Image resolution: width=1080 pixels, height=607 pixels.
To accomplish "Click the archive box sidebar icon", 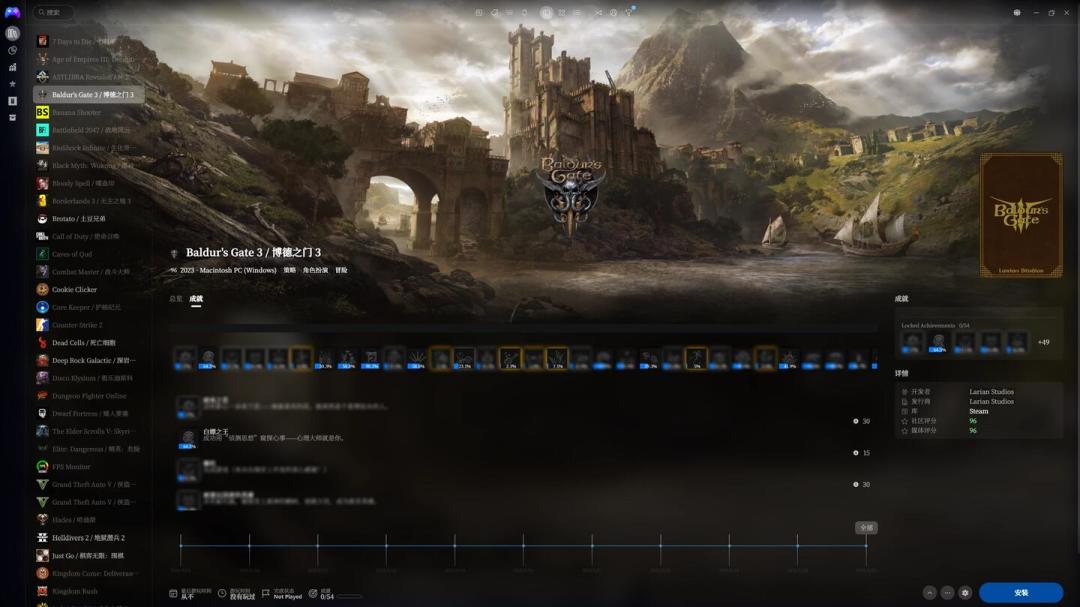I will point(12,118).
